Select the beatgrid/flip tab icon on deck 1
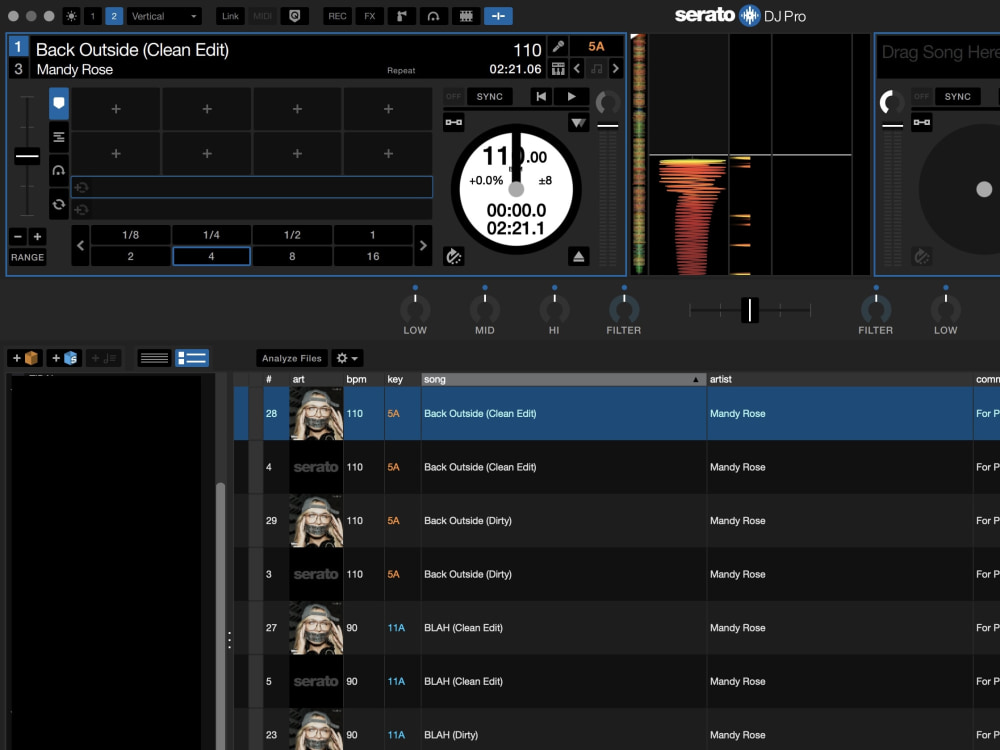The image size is (1000, 750). pyautogui.click(x=59, y=137)
